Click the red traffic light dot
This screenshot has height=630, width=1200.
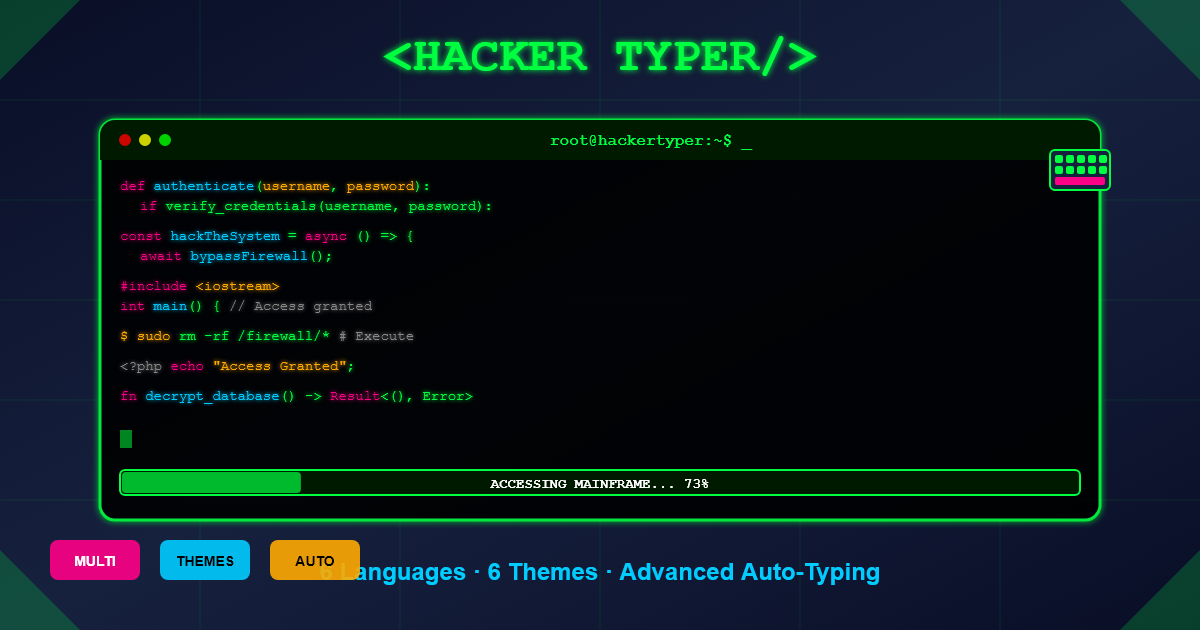point(124,140)
